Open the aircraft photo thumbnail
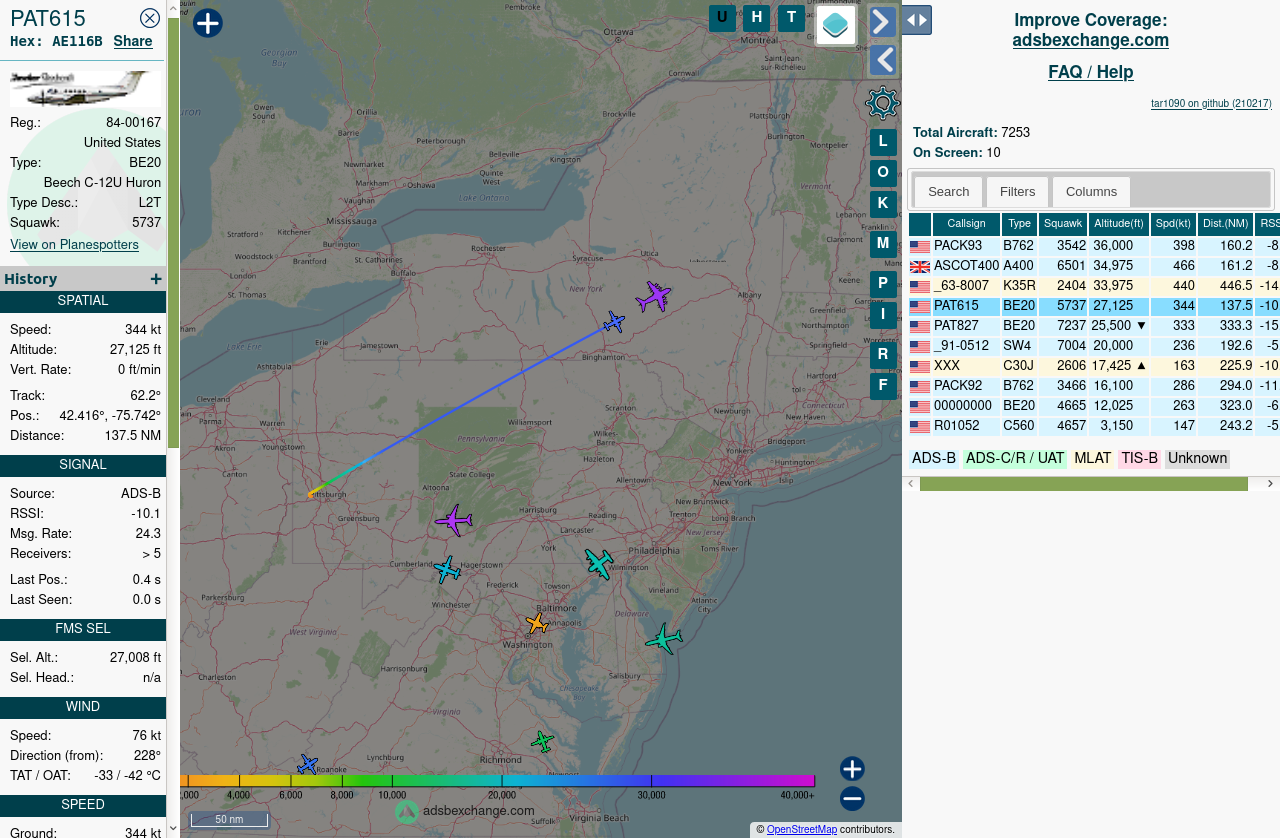Screen dimensions: 1280x838 (x=85, y=89)
